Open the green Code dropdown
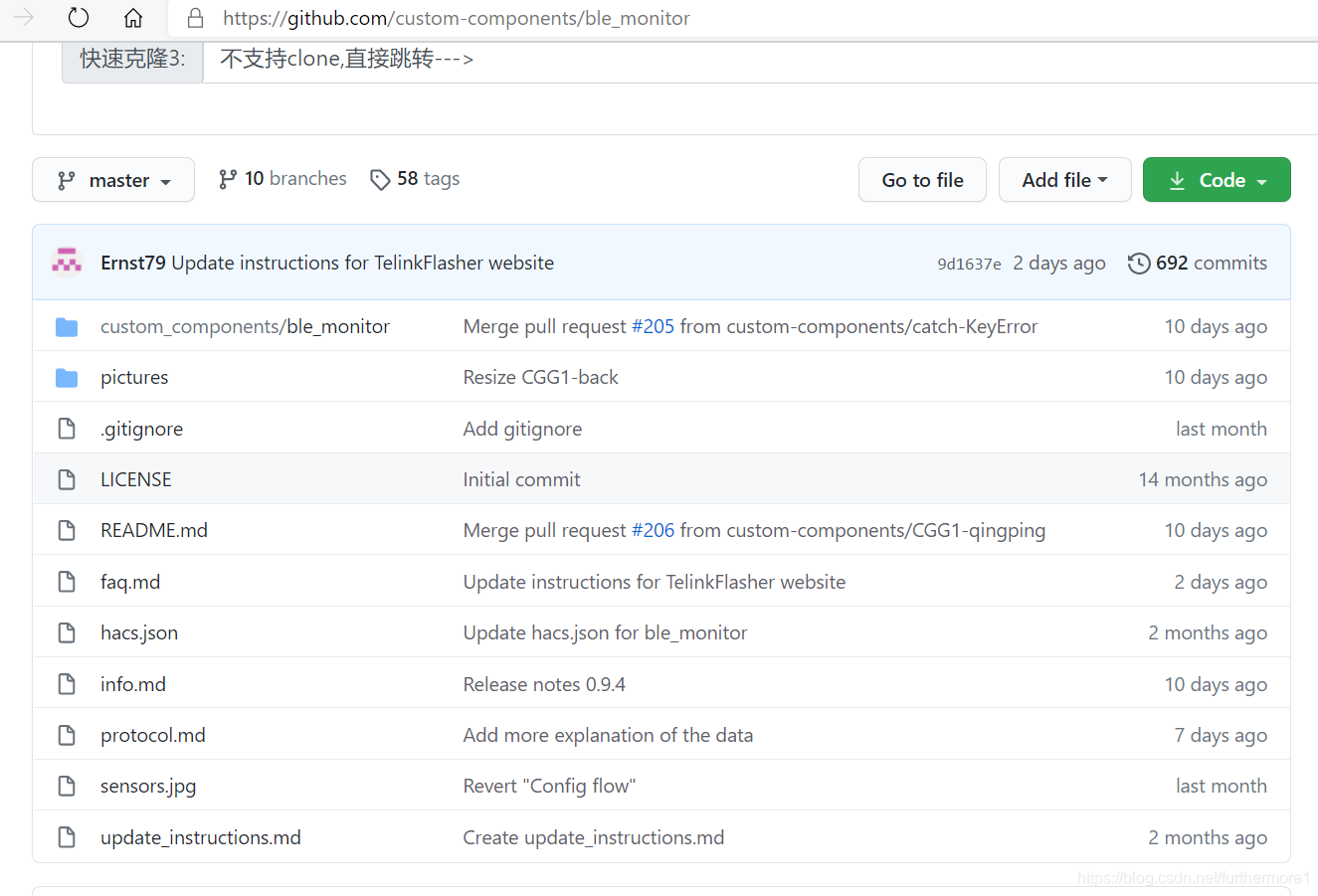Screen dimensions: 1318x896 [1217, 180]
